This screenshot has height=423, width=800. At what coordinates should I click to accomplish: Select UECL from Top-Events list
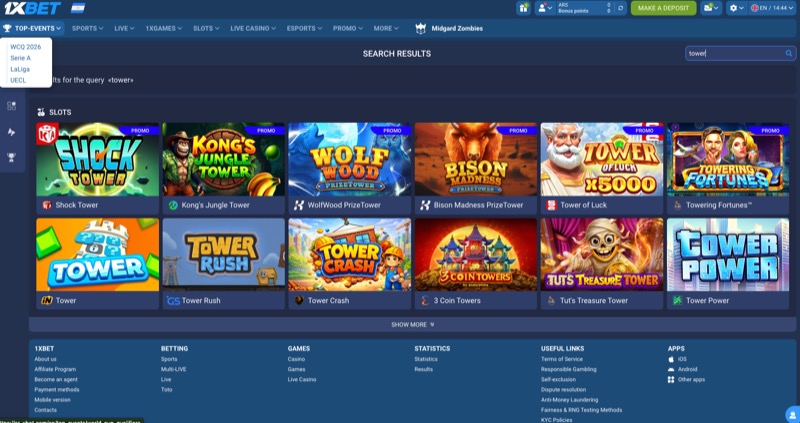[18, 81]
